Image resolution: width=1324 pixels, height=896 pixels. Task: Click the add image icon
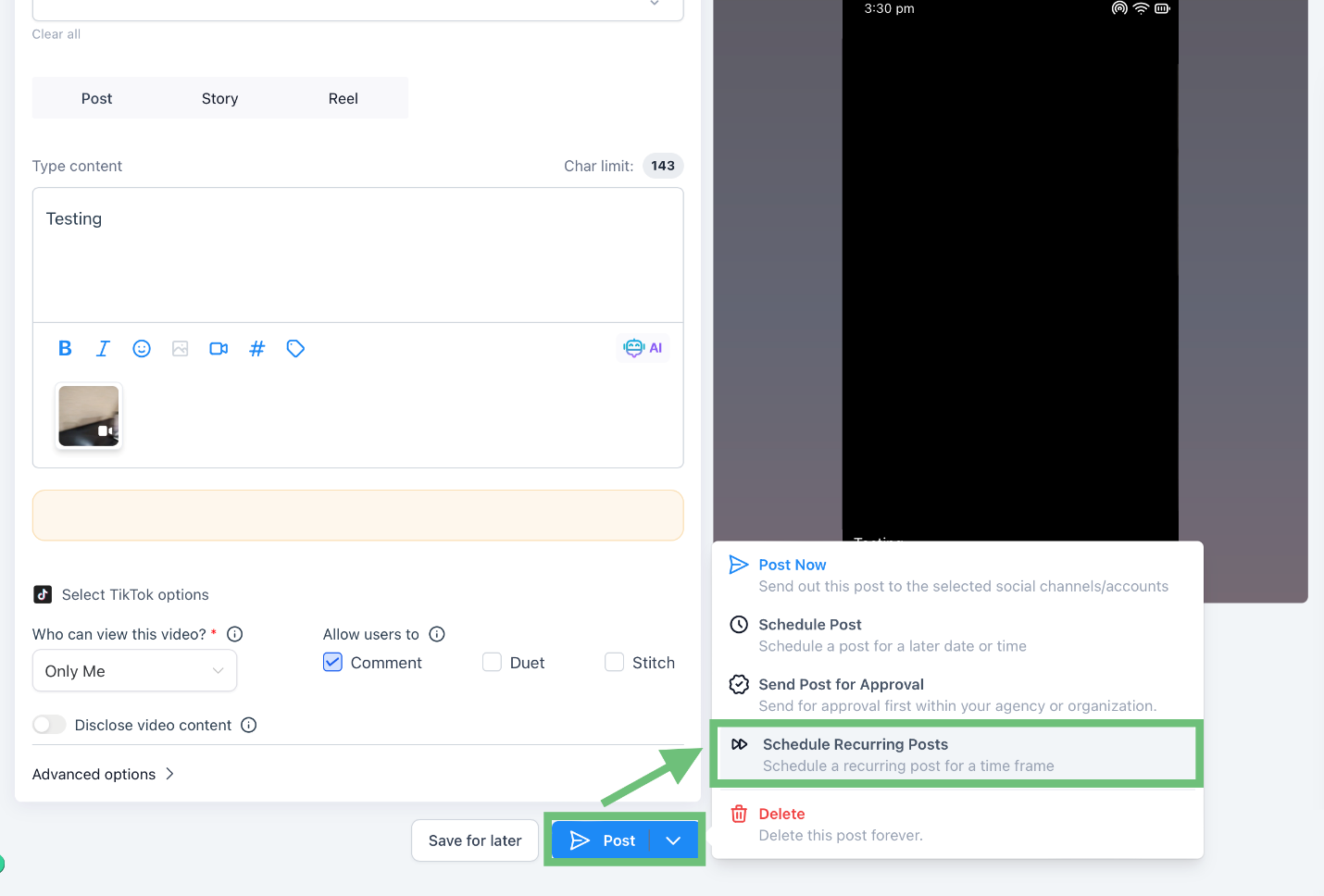[x=181, y=348]
